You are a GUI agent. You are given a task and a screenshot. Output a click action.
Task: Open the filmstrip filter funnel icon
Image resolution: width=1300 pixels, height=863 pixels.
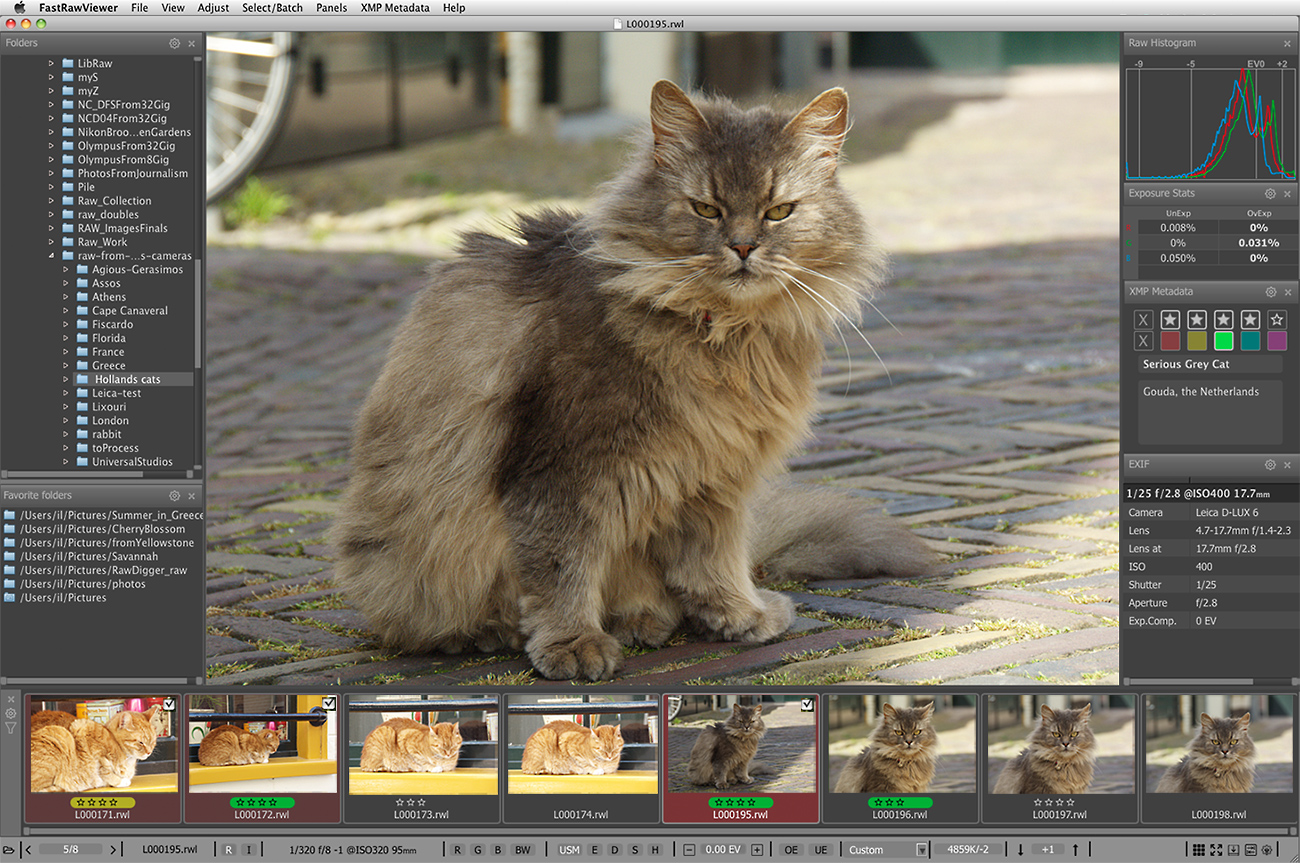(11, 728)
